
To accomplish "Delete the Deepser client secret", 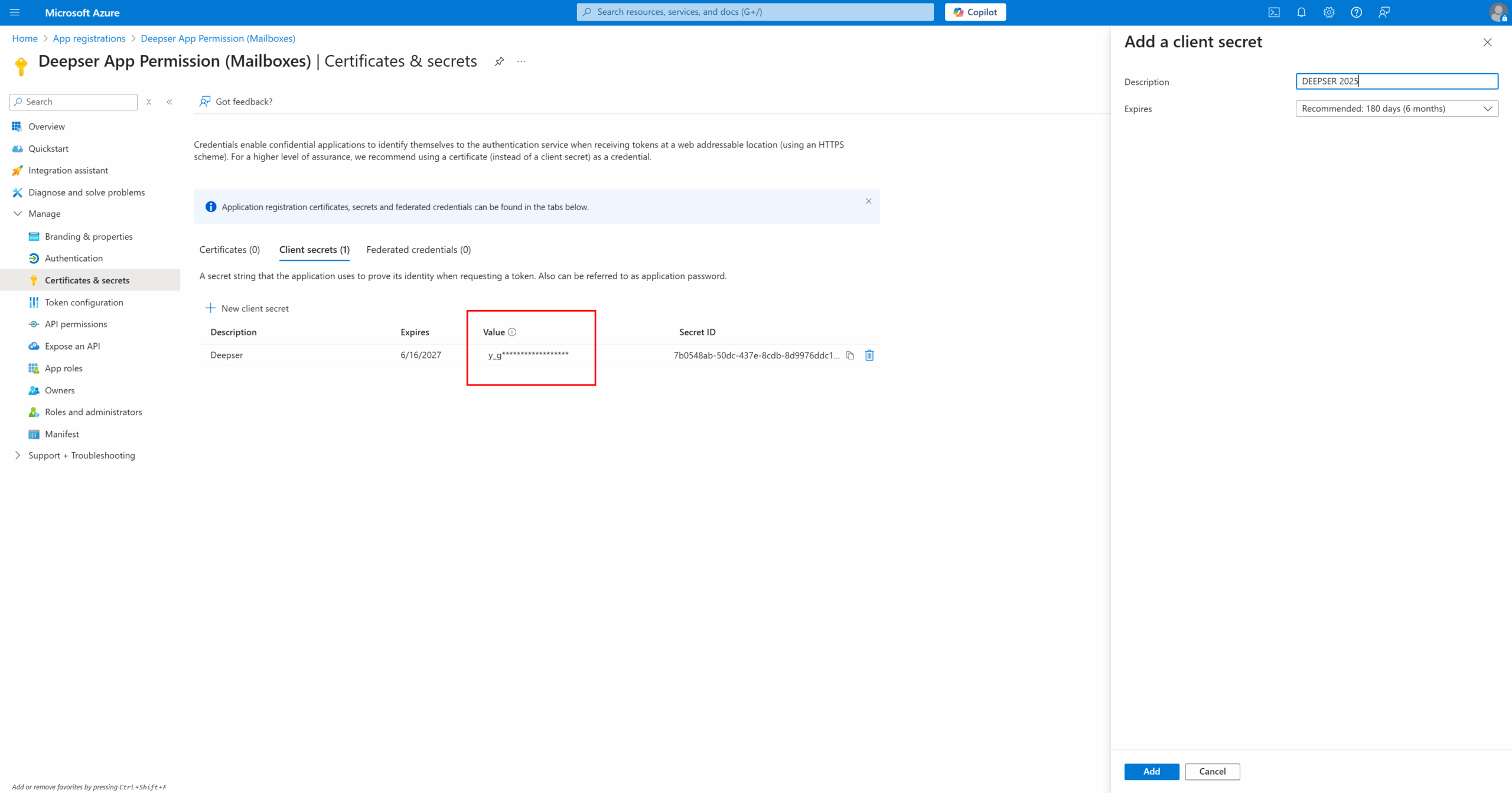I will (x=869, y=355).
